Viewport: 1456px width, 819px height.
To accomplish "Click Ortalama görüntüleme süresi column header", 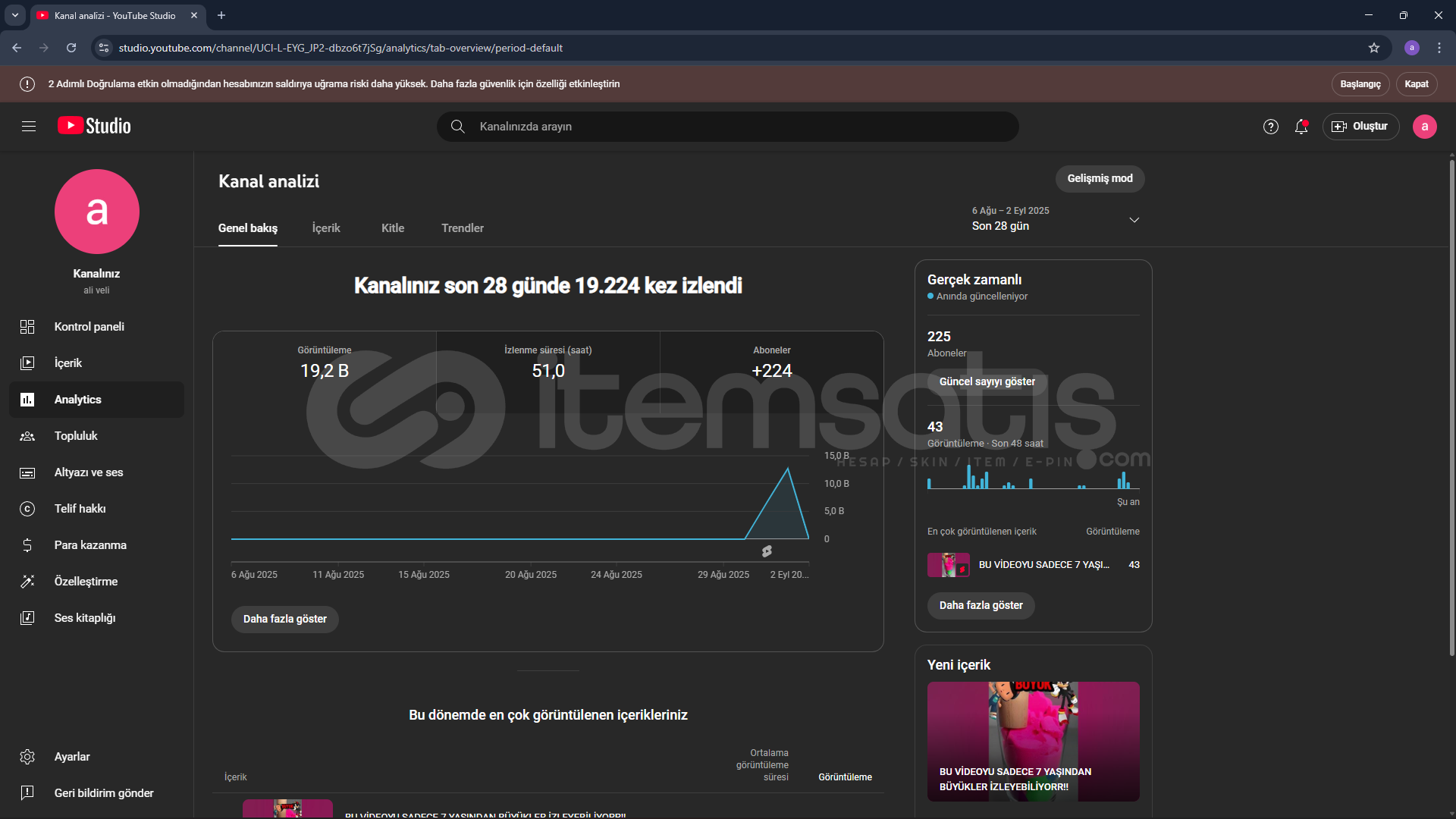I will tap(762, 765).
